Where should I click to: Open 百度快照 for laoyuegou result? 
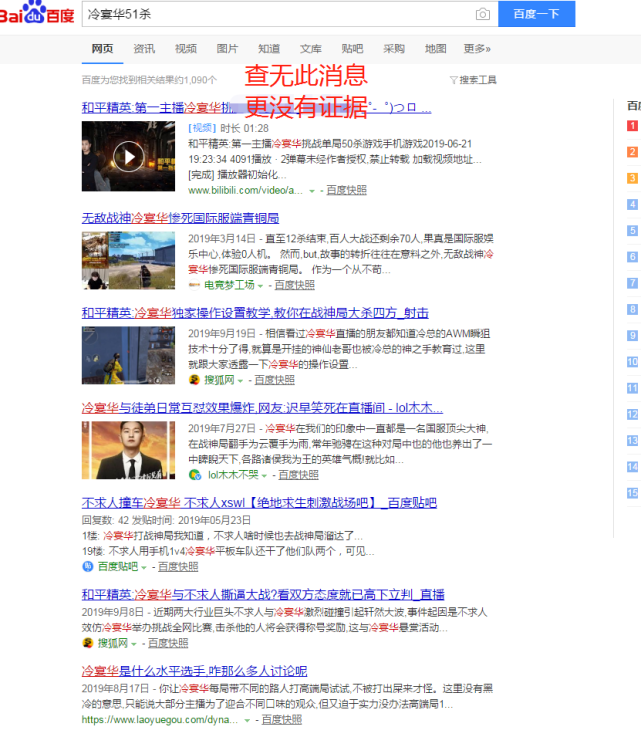coord(281,720)
